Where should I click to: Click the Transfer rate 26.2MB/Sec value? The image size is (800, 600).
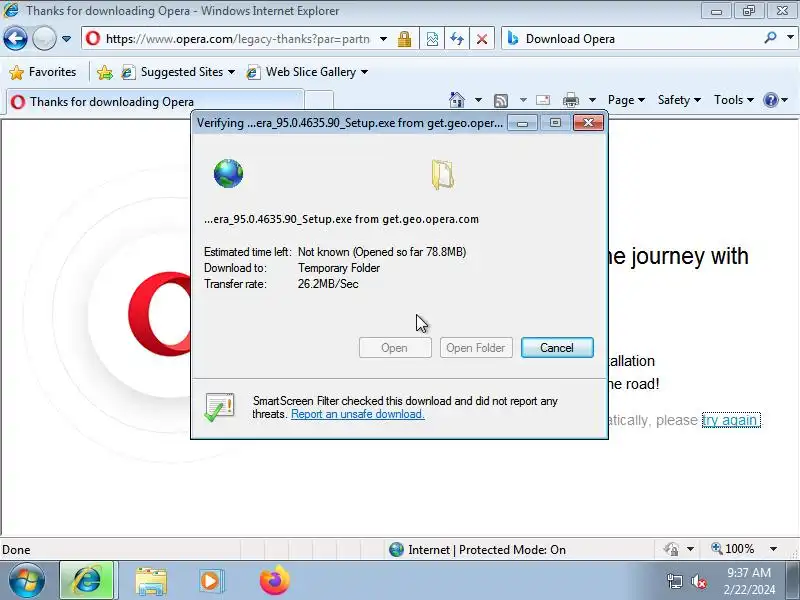point(328,284)
